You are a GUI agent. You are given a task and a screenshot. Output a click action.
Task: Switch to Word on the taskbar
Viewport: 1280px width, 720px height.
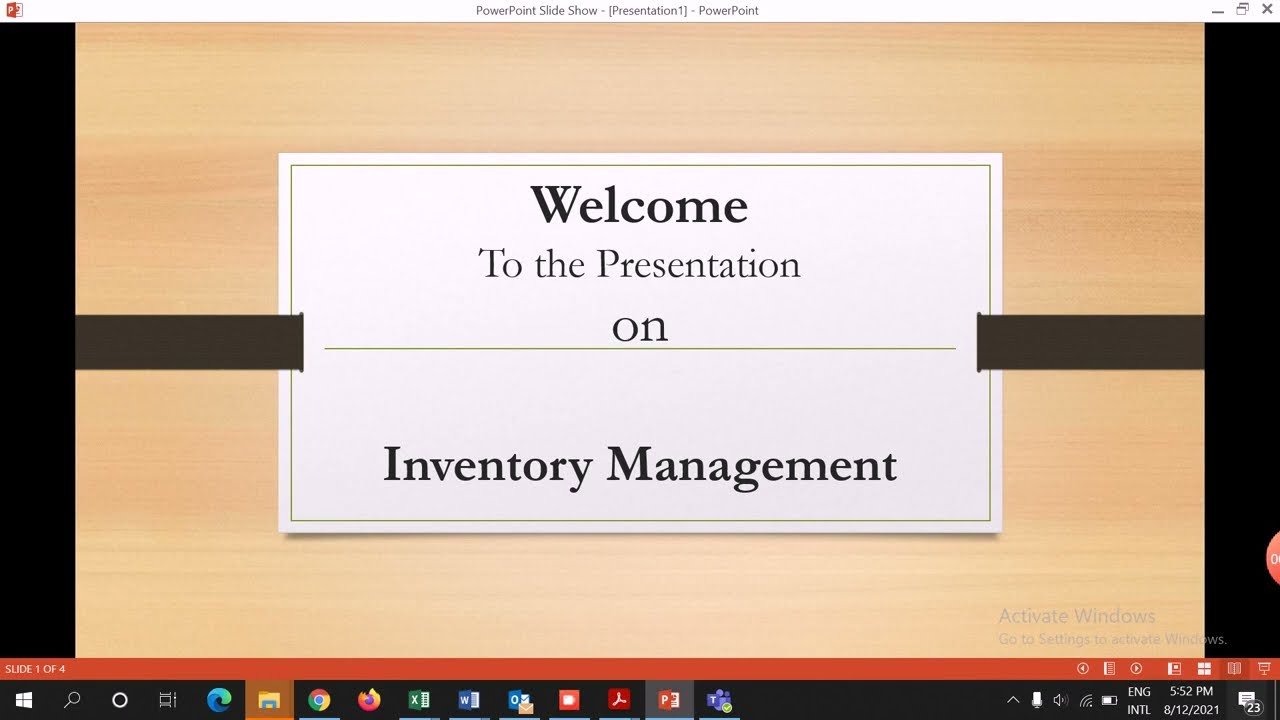469,700
